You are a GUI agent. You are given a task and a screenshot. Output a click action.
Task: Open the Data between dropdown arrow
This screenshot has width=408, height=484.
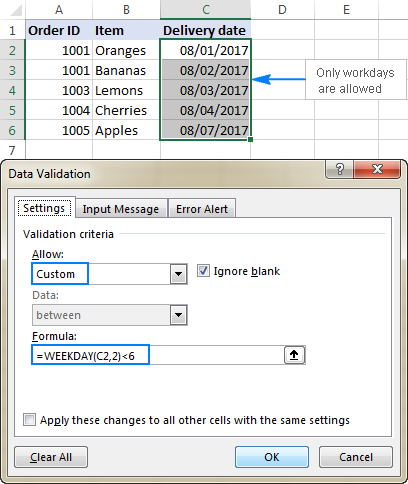point(178,315)
